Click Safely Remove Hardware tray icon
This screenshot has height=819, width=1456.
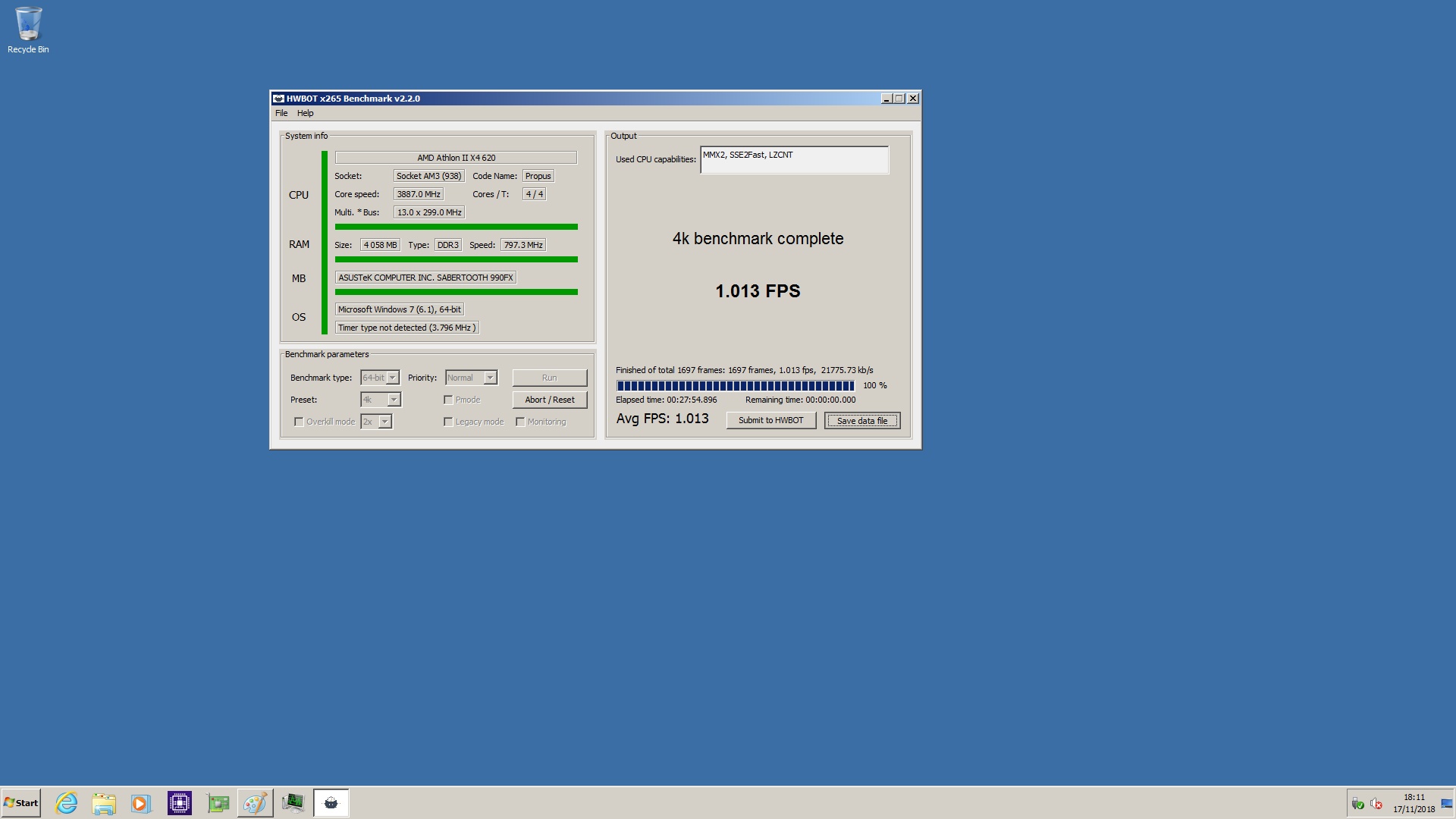click(x=1358, y=804)
